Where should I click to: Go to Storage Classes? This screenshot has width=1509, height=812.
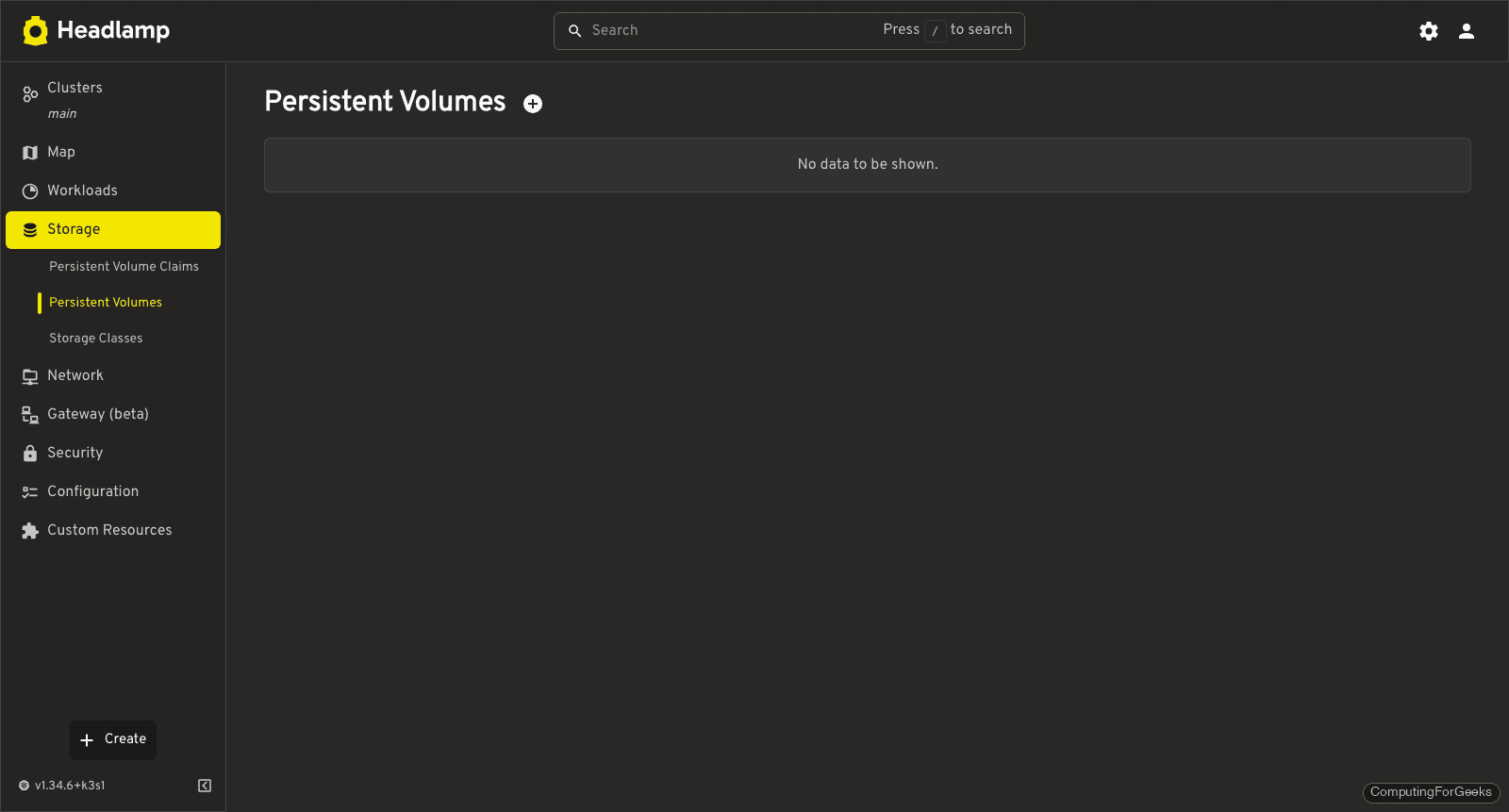95,339
